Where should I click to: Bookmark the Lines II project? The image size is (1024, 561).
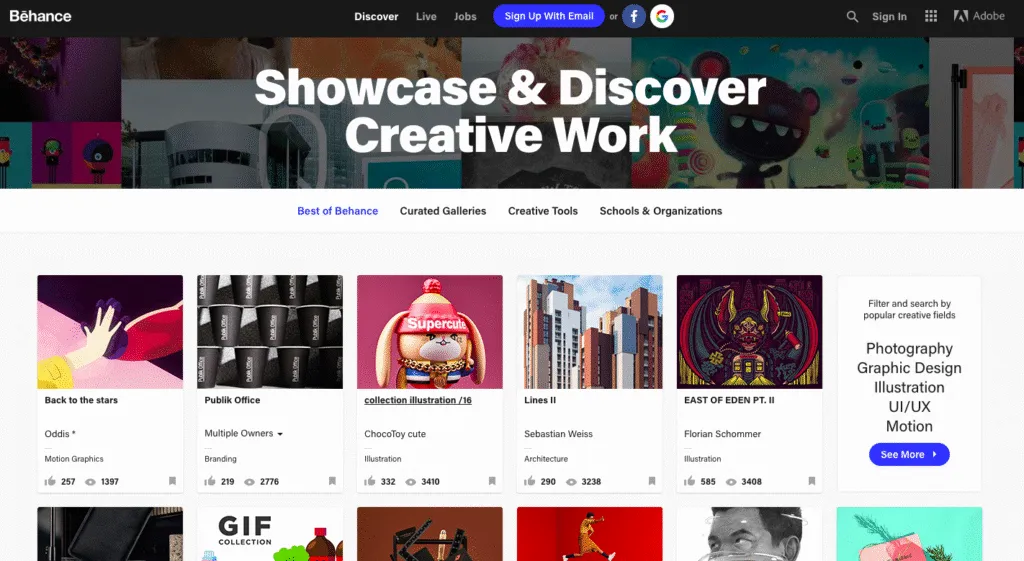click(652, 481)
